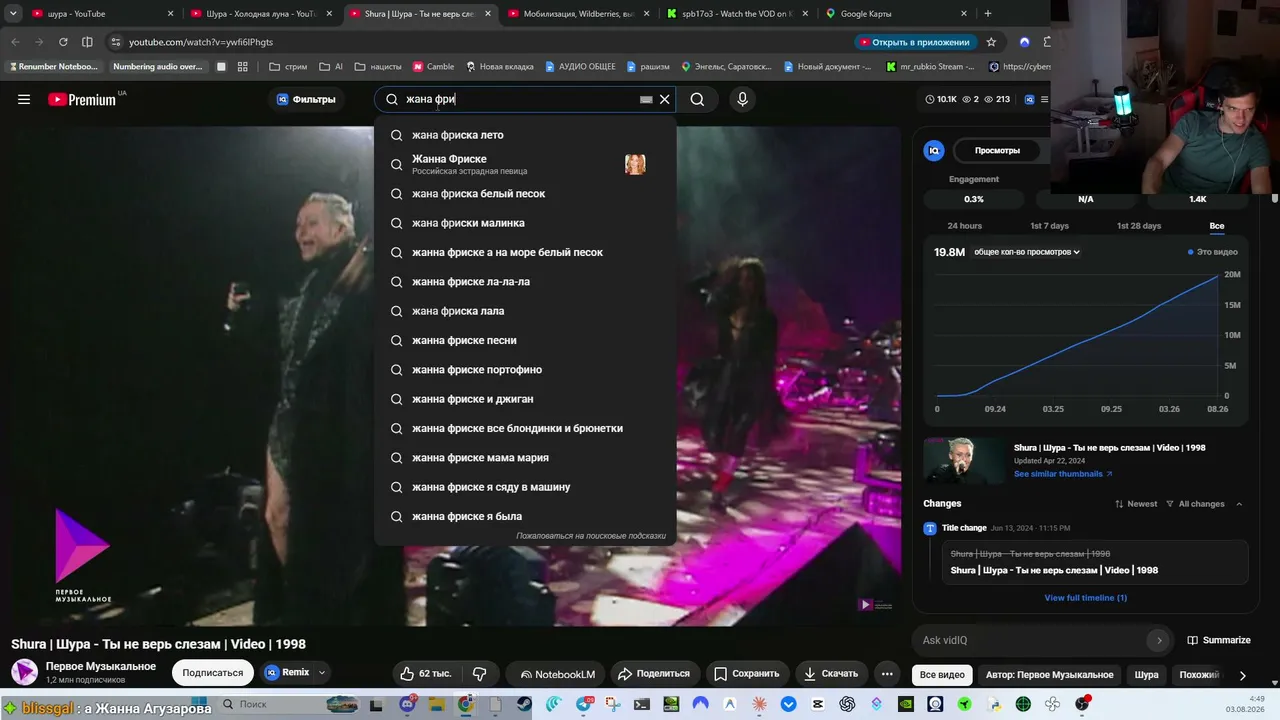Expand the vidIQ Remix dropdown arrow
This screenshot has height=720, width=1280.
coord(322,673)
